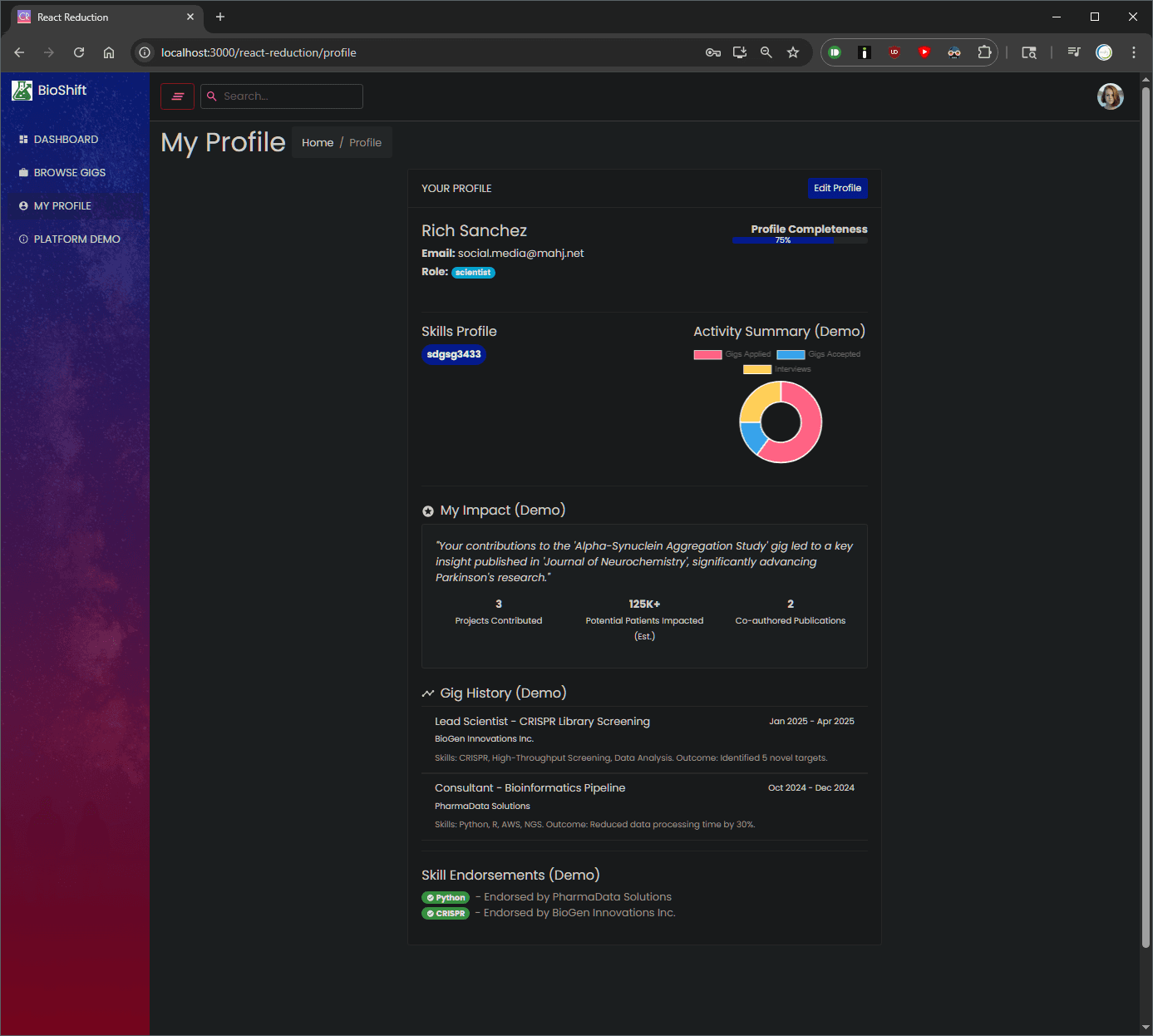Bookmark this page with the star icon
The image size is (1153, 1036).
tap(793, 52)
